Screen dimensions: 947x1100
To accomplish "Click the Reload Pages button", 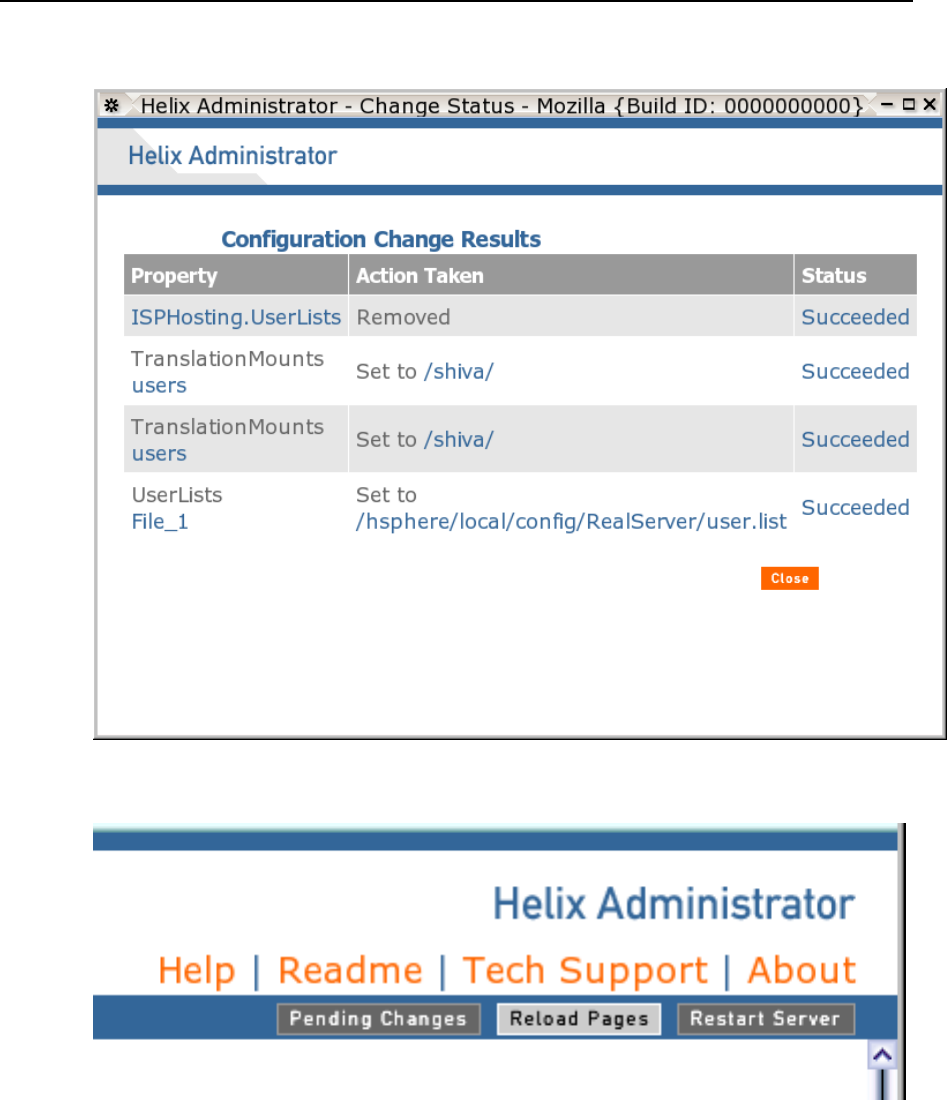I will [x=579, y=1019].
